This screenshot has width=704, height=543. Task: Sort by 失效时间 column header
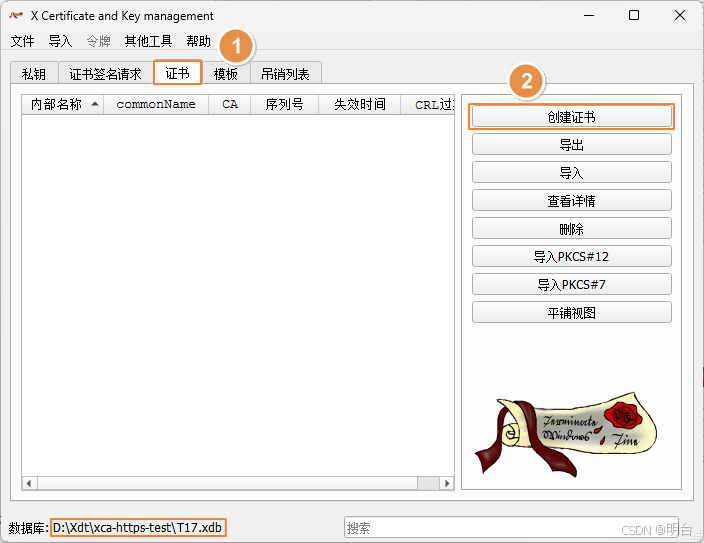coord(360,104)
